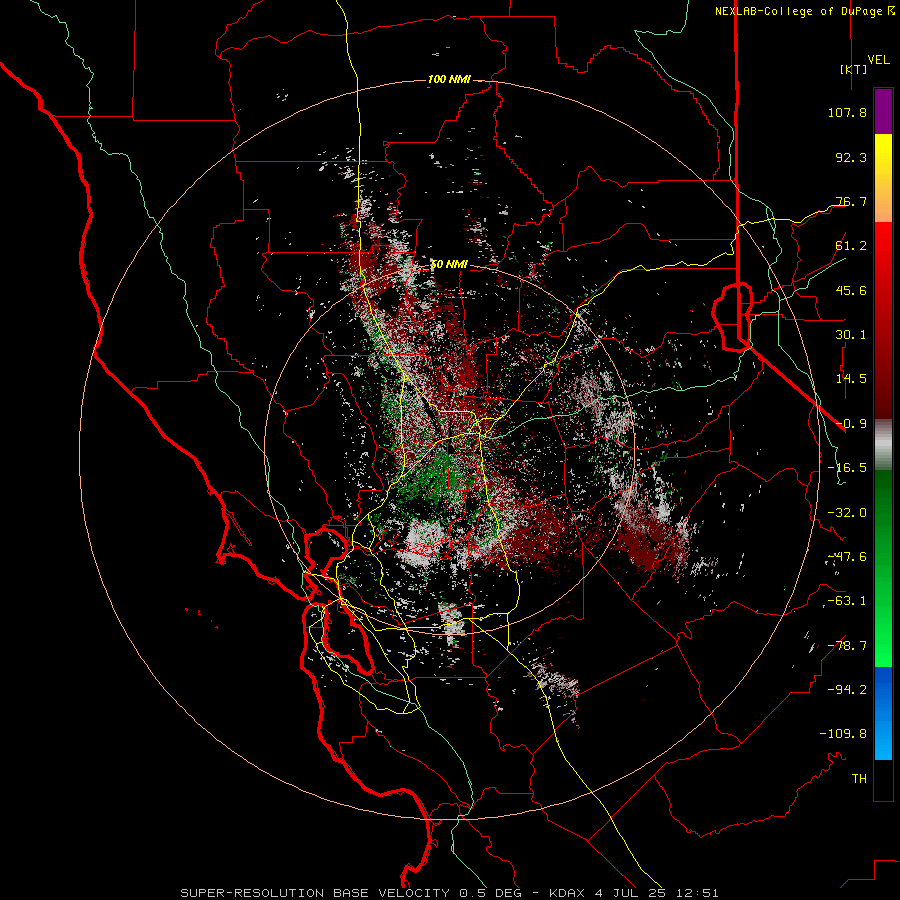Click the yellow-orange segment of velocity color bar
This screenshot has width=900, height=900.
[x=883, y=178]
